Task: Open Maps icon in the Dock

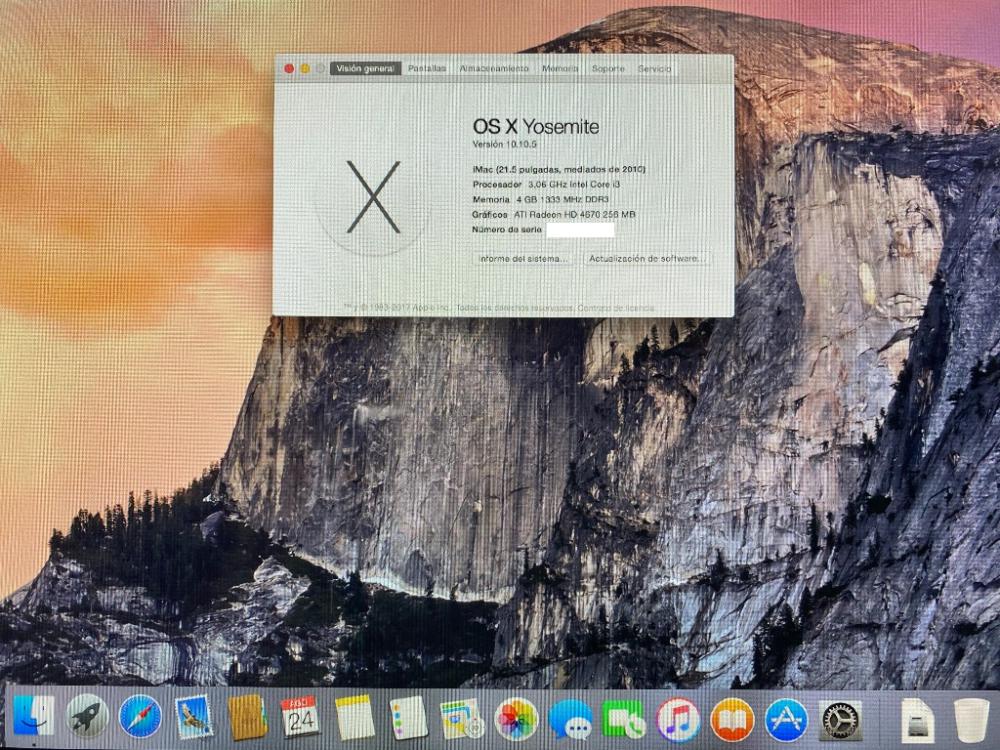Action: coord(461,718)
